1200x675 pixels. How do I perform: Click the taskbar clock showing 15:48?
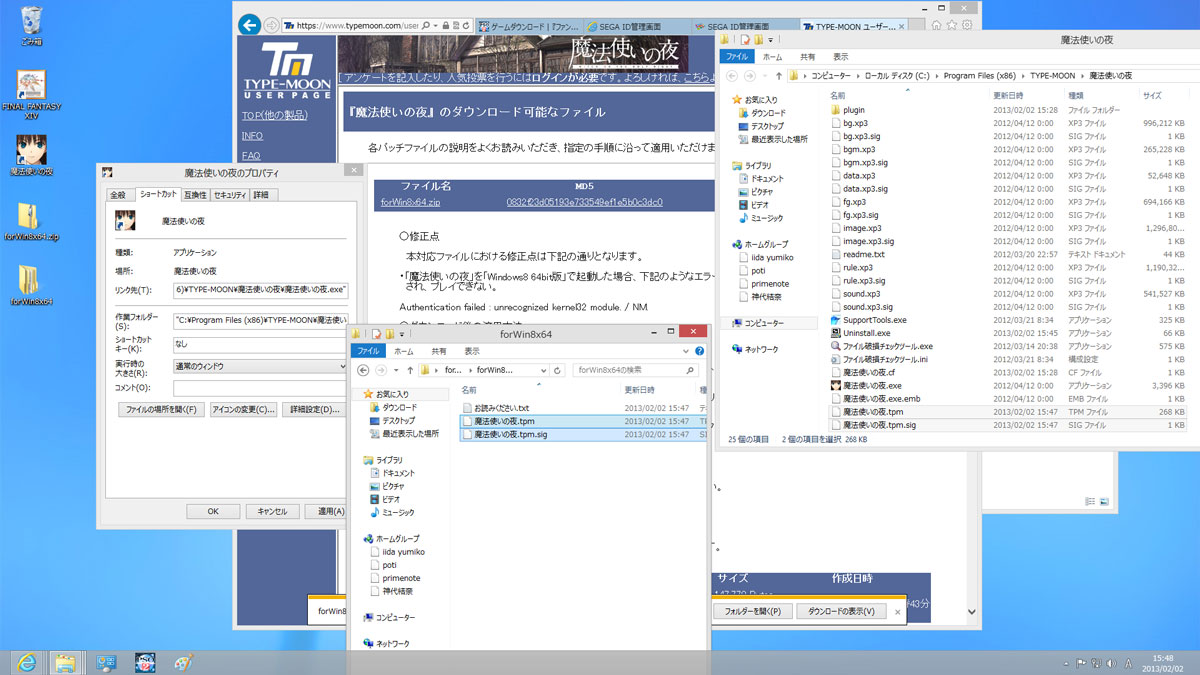(1163, 663)
